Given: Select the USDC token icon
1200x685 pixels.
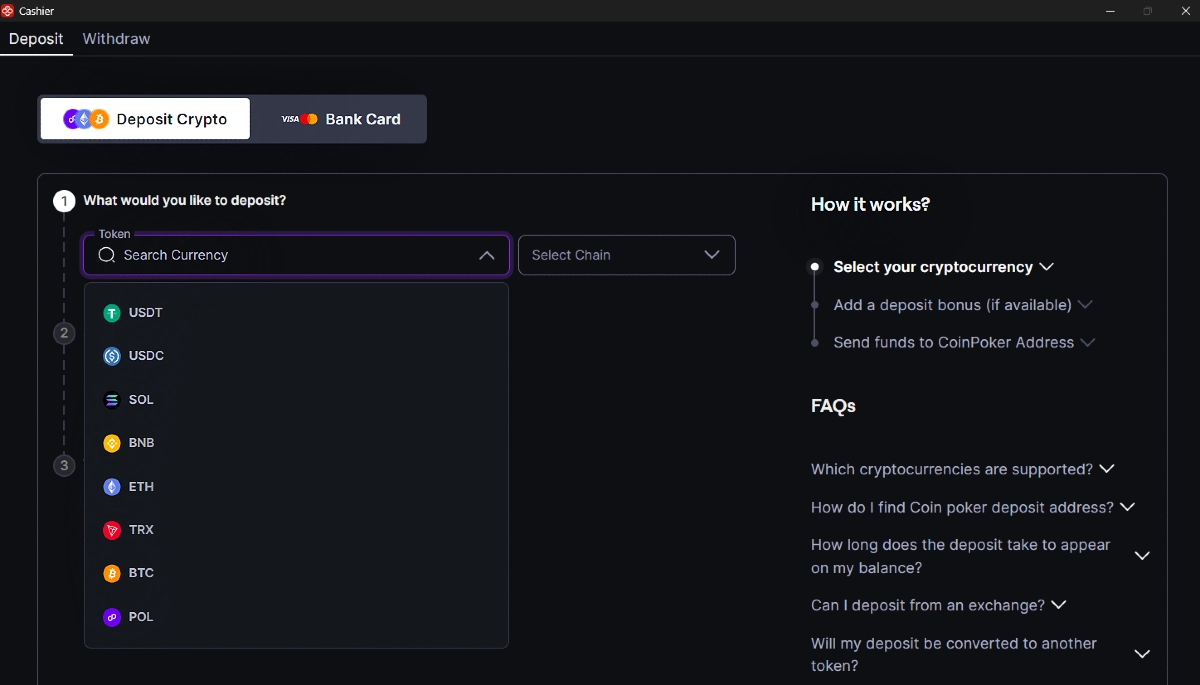Looking at the screenshot, I should pyautogui.click(x=112, y=355).
